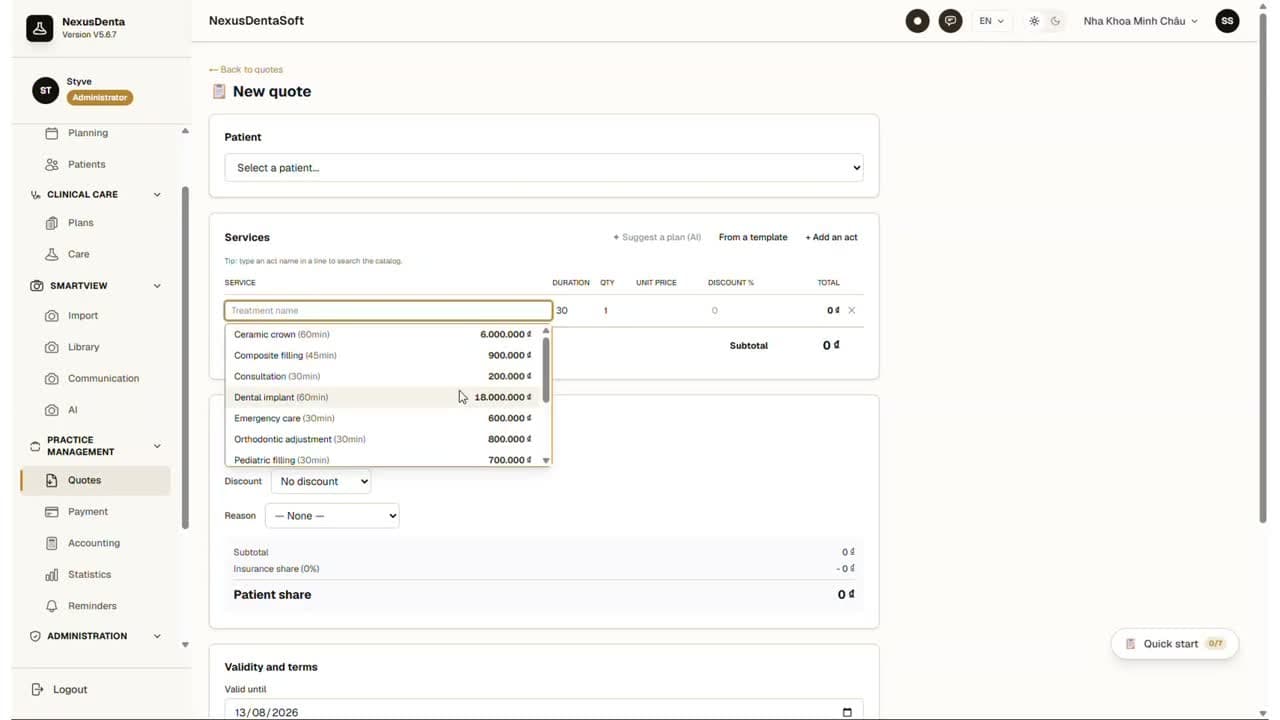The width and height of the screenshot is (1280, 720).
Task: Open the Select a patient dropdown
Action: click(544, 168)
